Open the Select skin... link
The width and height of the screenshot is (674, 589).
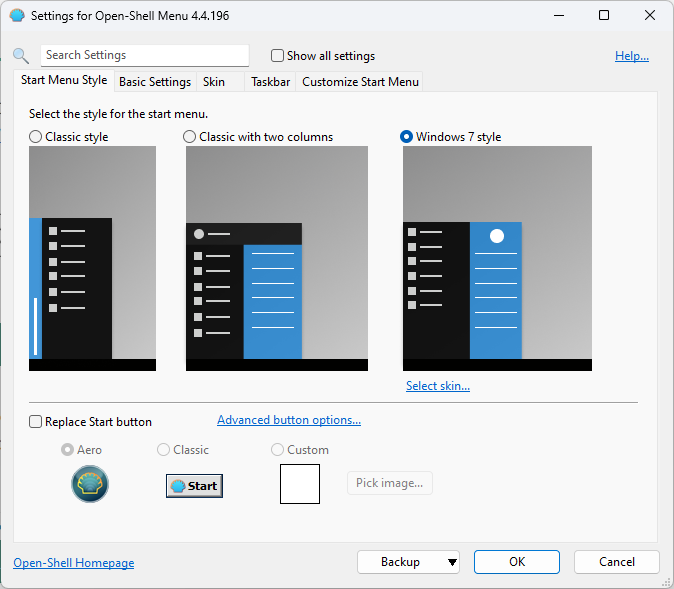(x=438, y=386)
